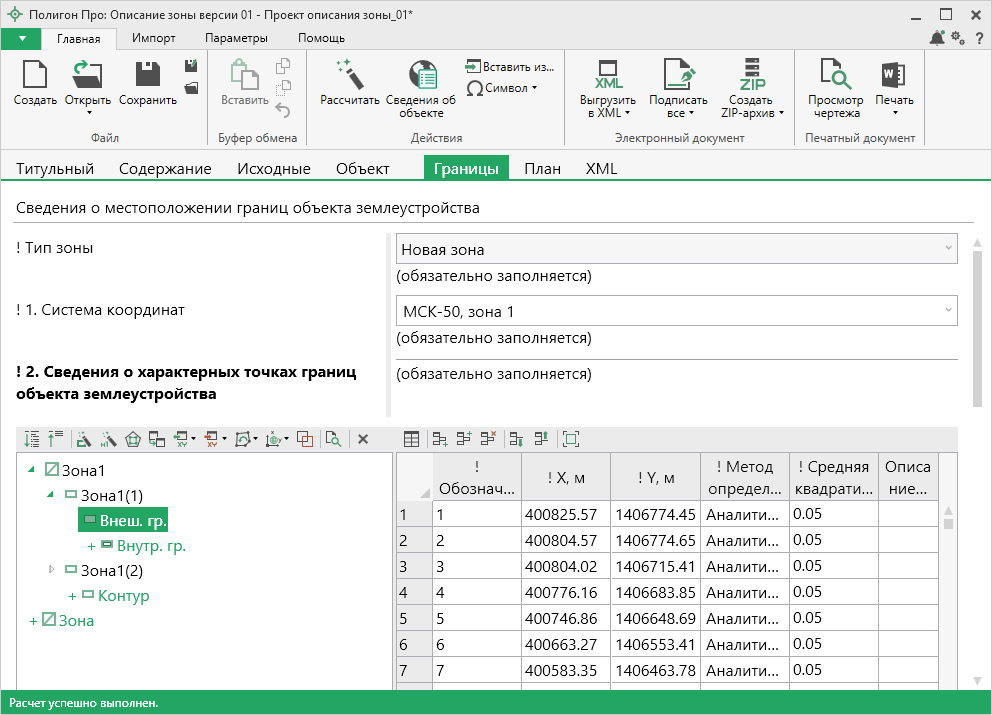This screenshot has width=992, height=715.
Task: Click the fit-to-frame icon above coordinates table
Action: coord(571,439)
